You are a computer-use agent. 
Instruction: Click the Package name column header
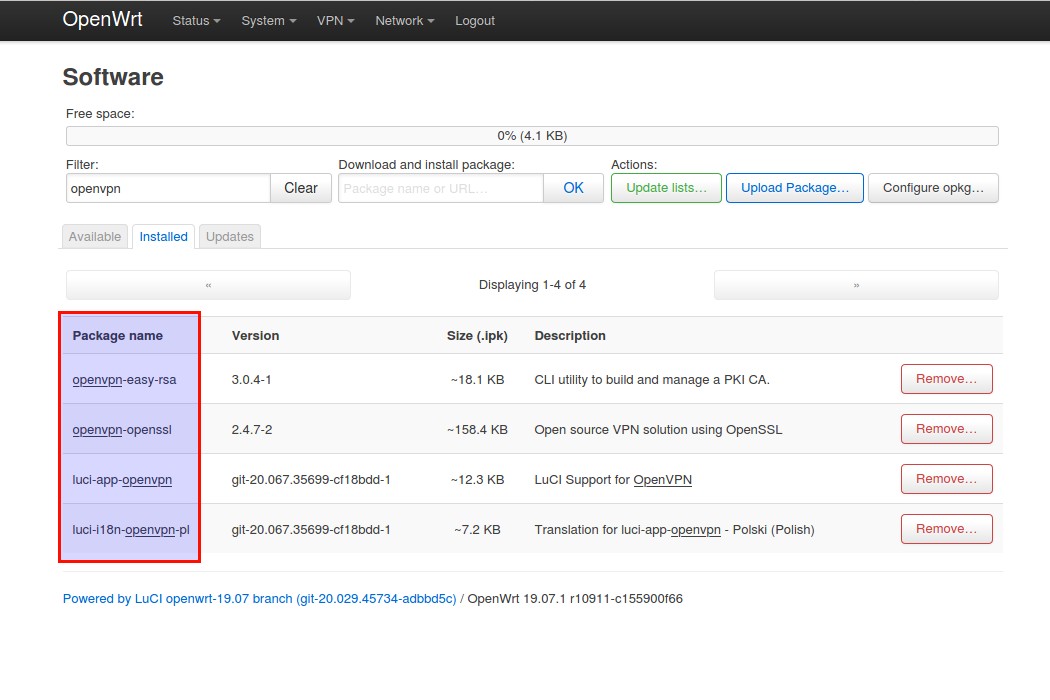117,336
